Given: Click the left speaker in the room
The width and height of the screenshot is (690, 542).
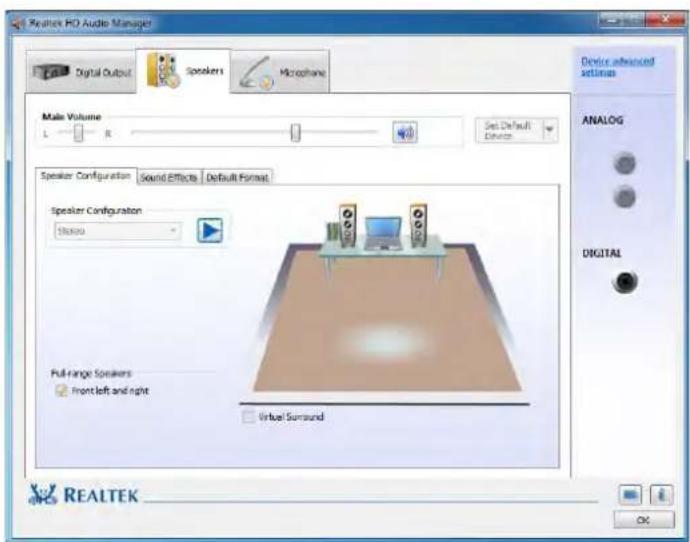Looking at the screenshot, I should pos(347,225).
